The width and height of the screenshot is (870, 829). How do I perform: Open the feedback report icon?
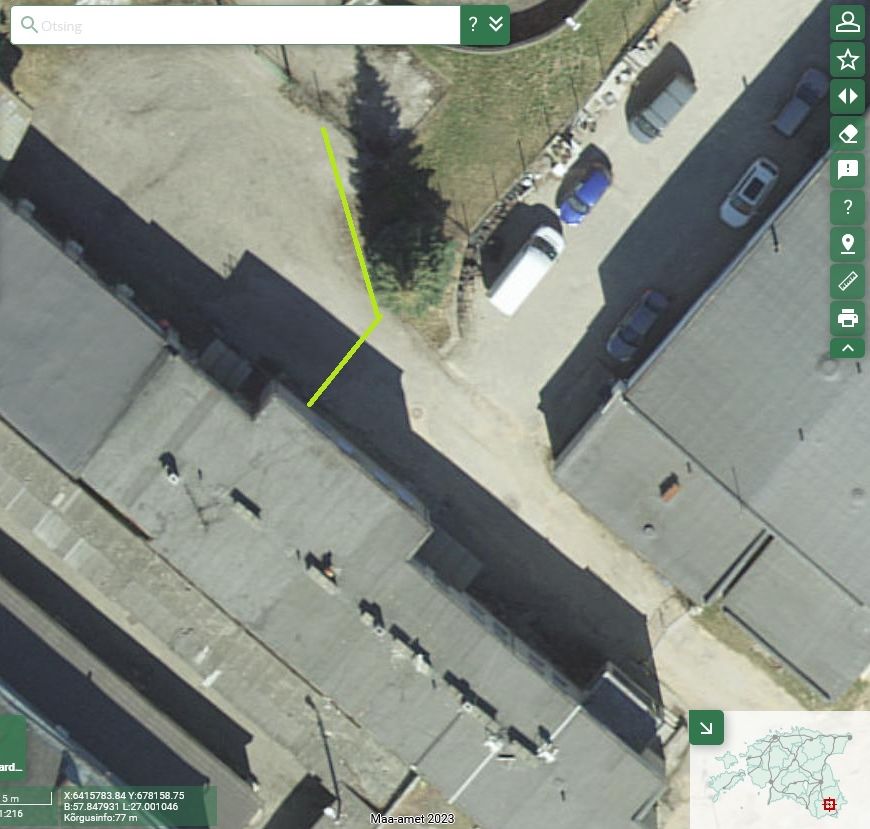(847, 170)
